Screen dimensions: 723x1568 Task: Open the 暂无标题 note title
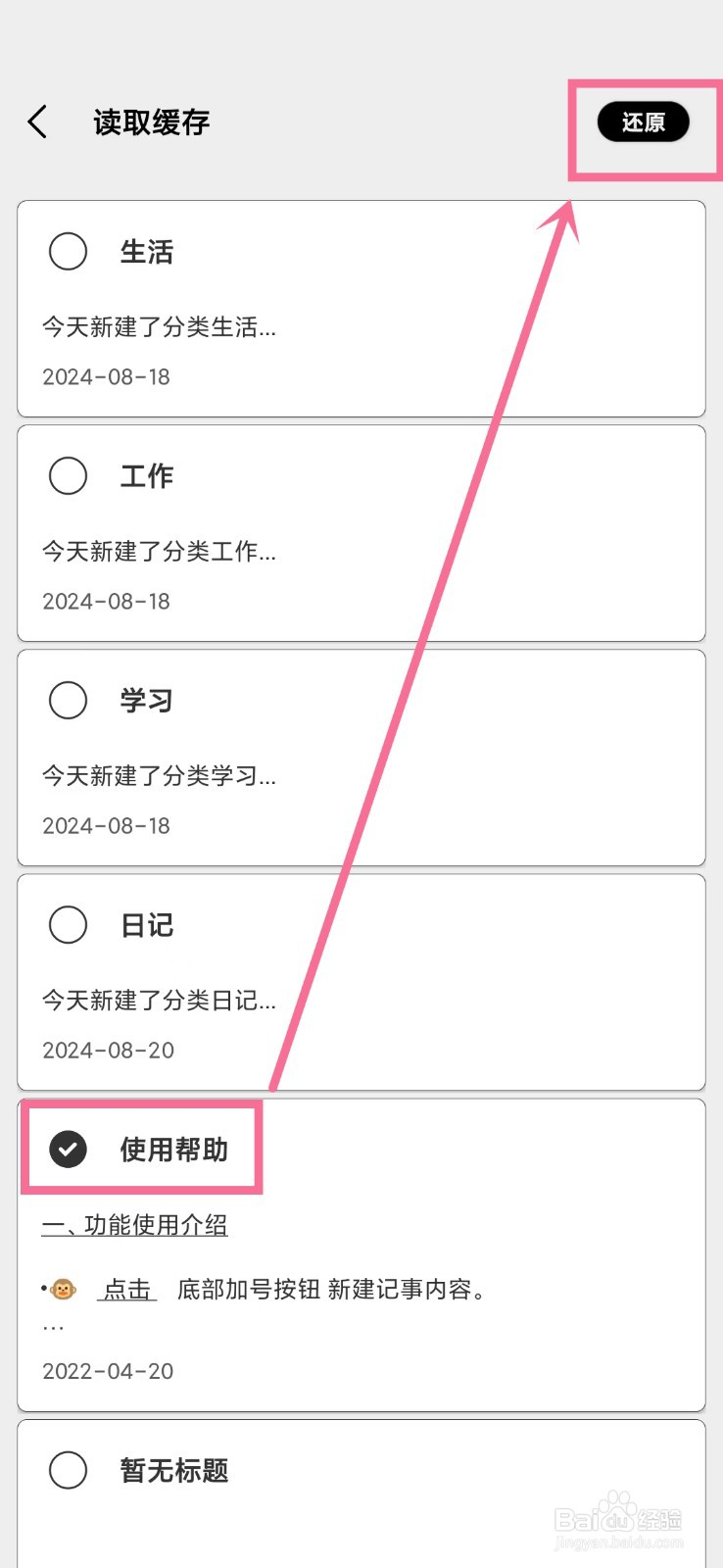click(174, 1471)
